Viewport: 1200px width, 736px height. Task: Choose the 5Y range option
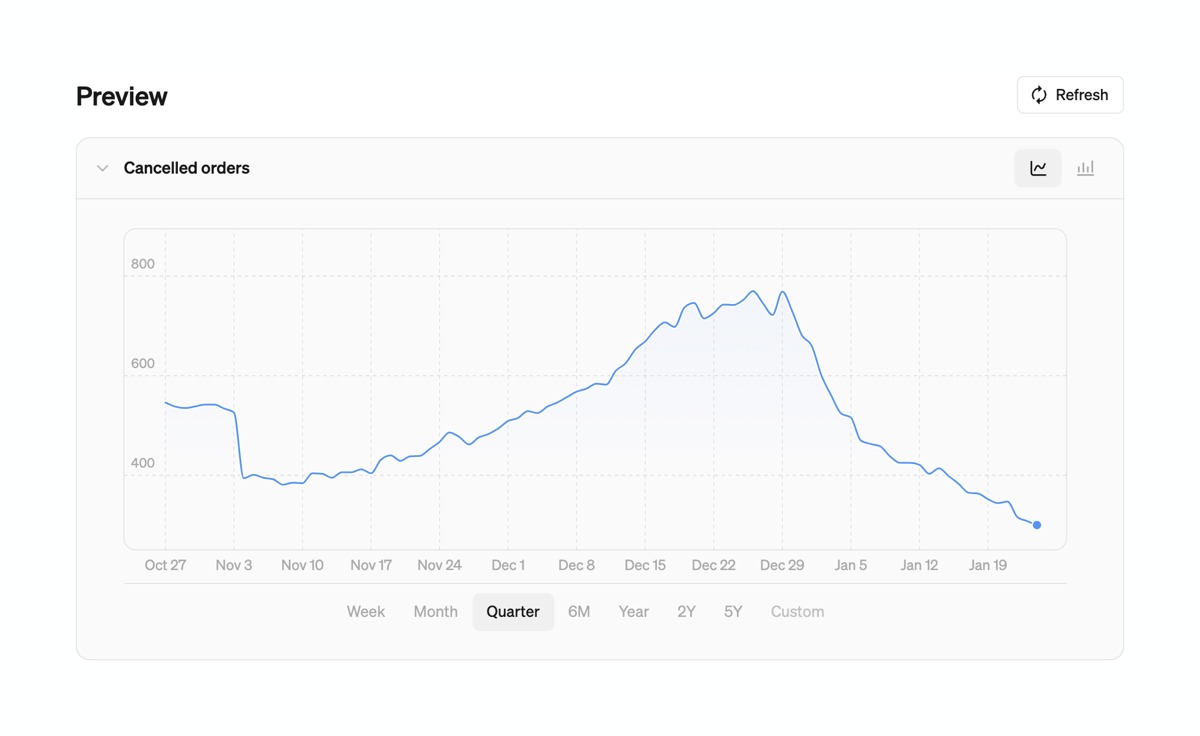pyautogui.click(x=733, y=611)
